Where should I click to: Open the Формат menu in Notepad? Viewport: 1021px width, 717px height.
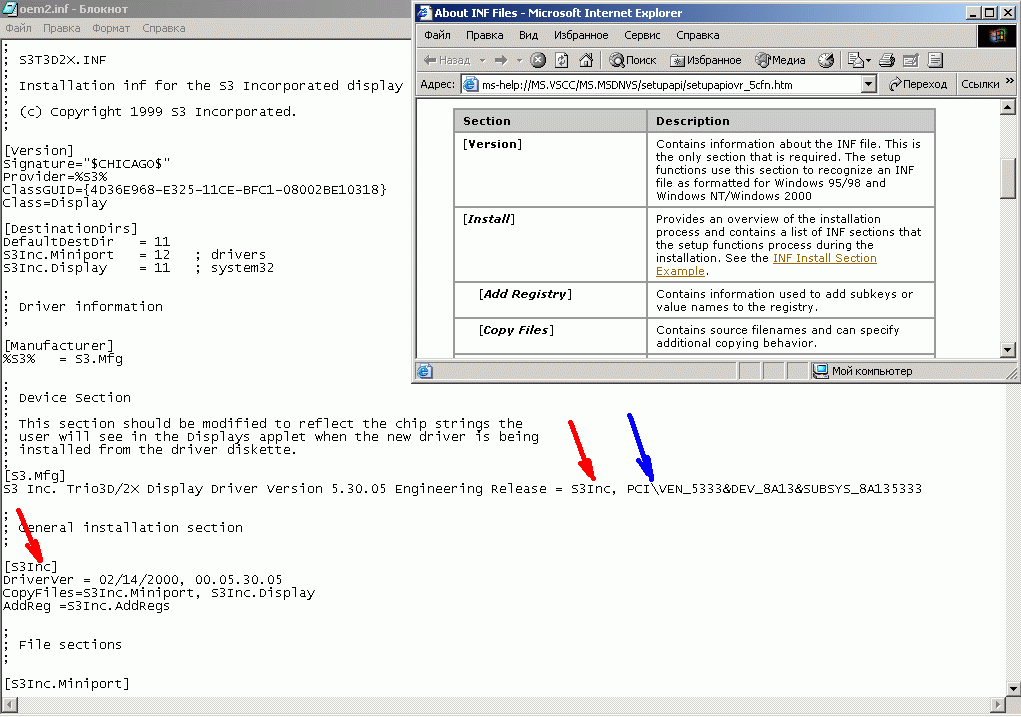[x=111, y=28]
